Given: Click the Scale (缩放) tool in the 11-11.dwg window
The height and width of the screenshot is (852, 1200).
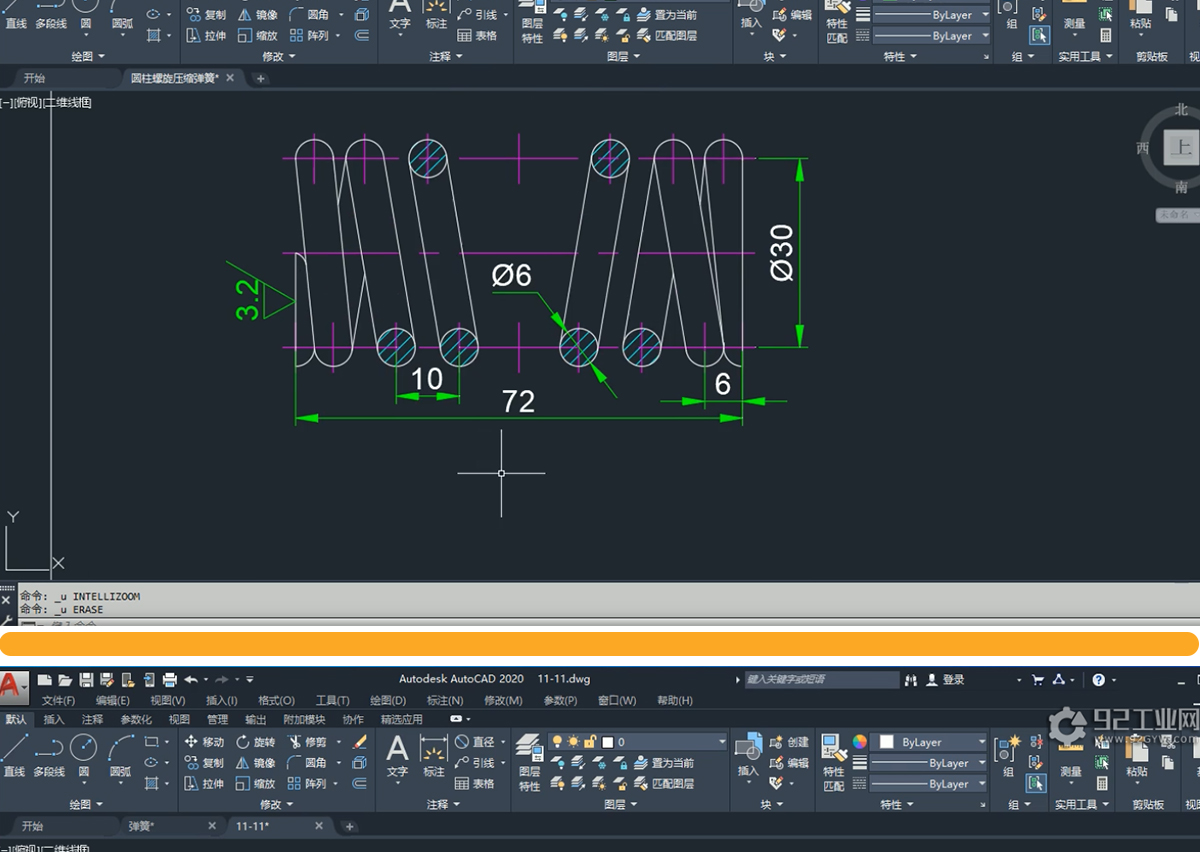Looking at the screenshot, I should pyautogui.click(x=255, y=784).
